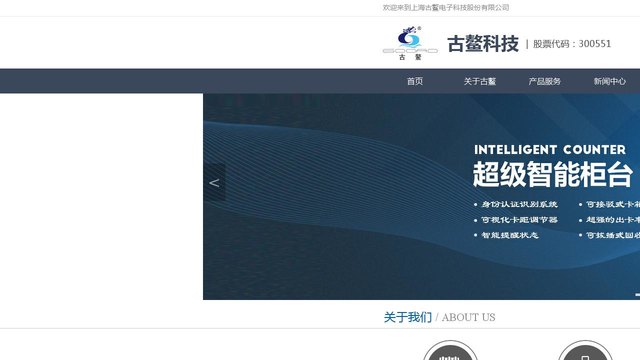Screen dimensions: 640x360
Task: Click the 智能提醒状态 bullet text
Action: coord(510,235)
